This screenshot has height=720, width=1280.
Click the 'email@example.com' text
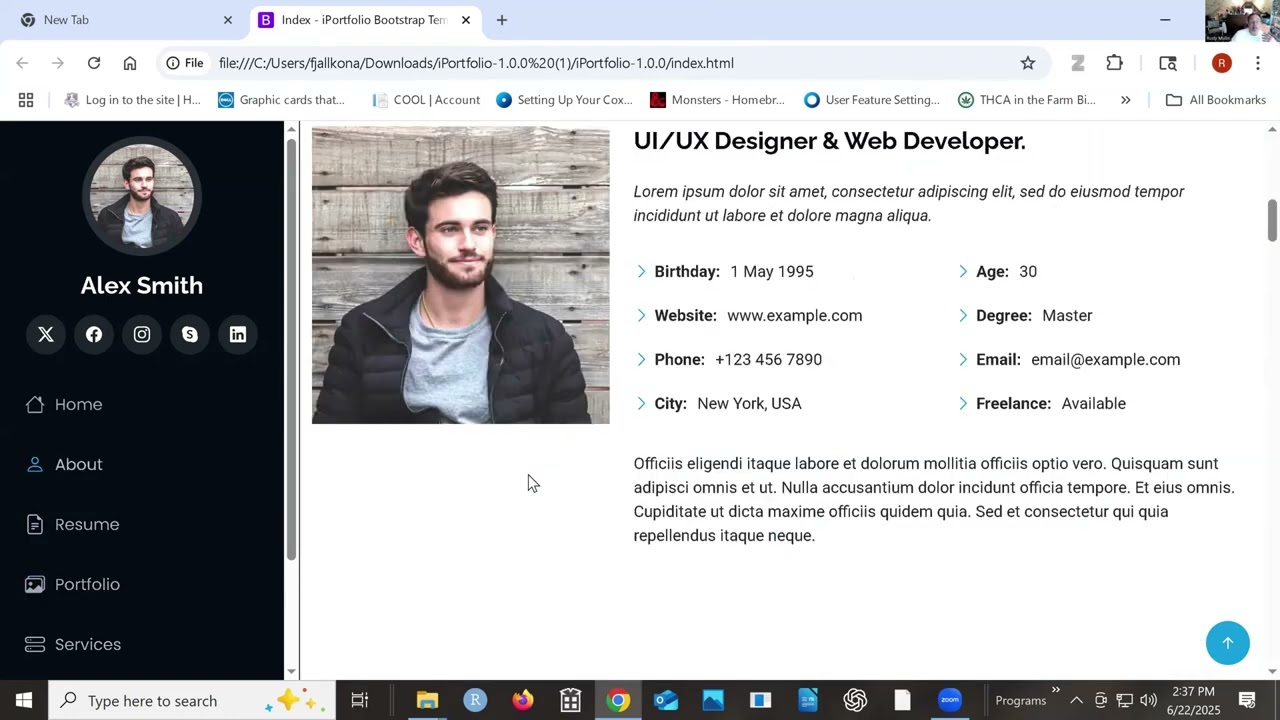pos(1105,359)
